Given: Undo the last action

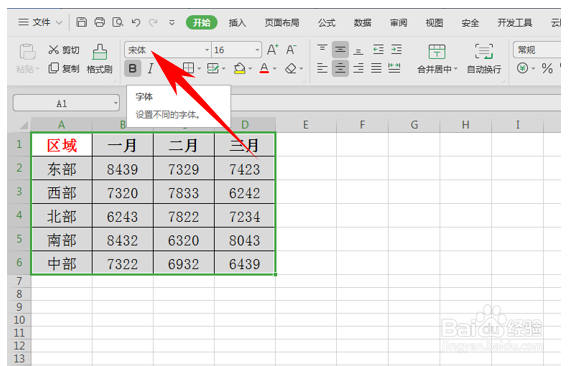Looking at the screenshot, I should [x=136, y=22].
